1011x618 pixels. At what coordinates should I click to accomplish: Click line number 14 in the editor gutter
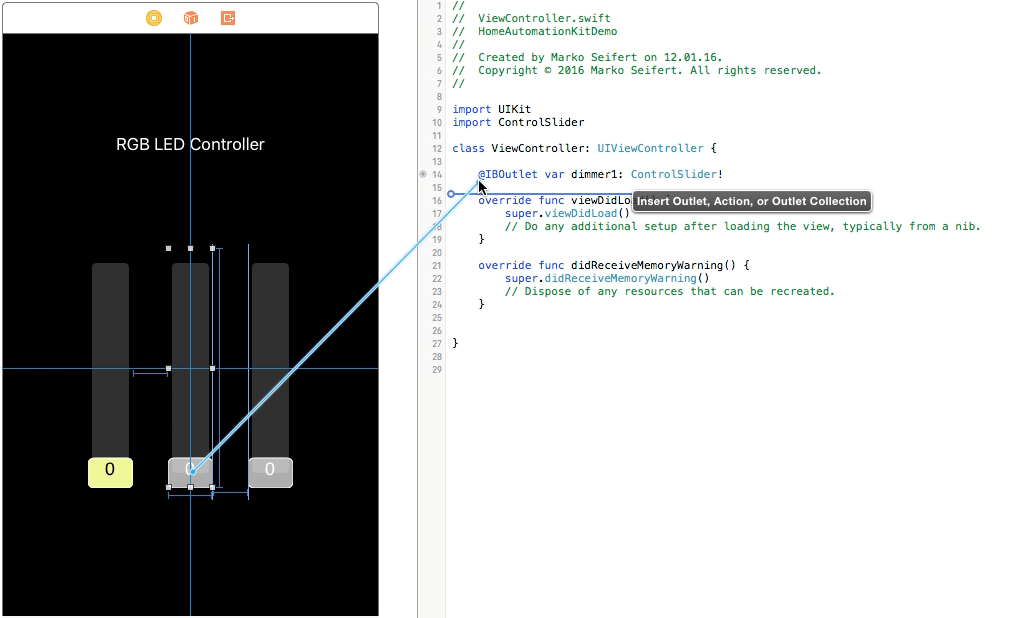pos(436,174)
